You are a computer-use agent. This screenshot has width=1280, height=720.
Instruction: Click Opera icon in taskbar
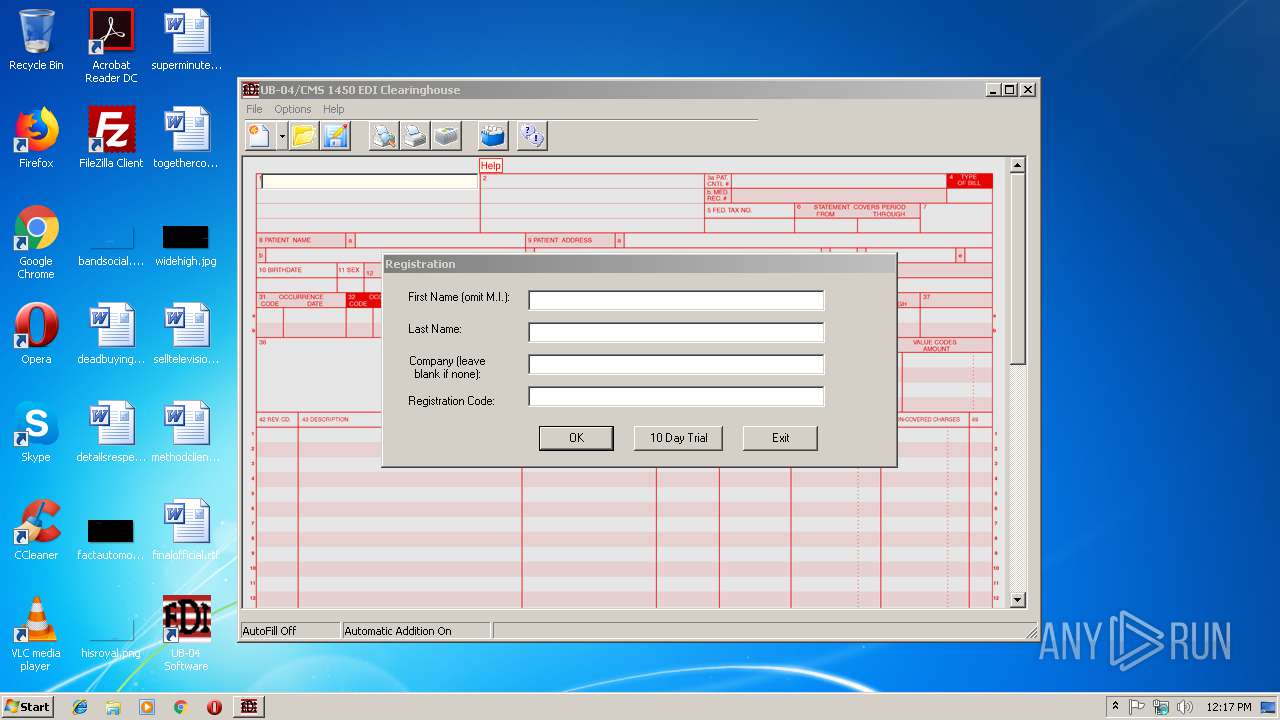(x=214, y=707)
